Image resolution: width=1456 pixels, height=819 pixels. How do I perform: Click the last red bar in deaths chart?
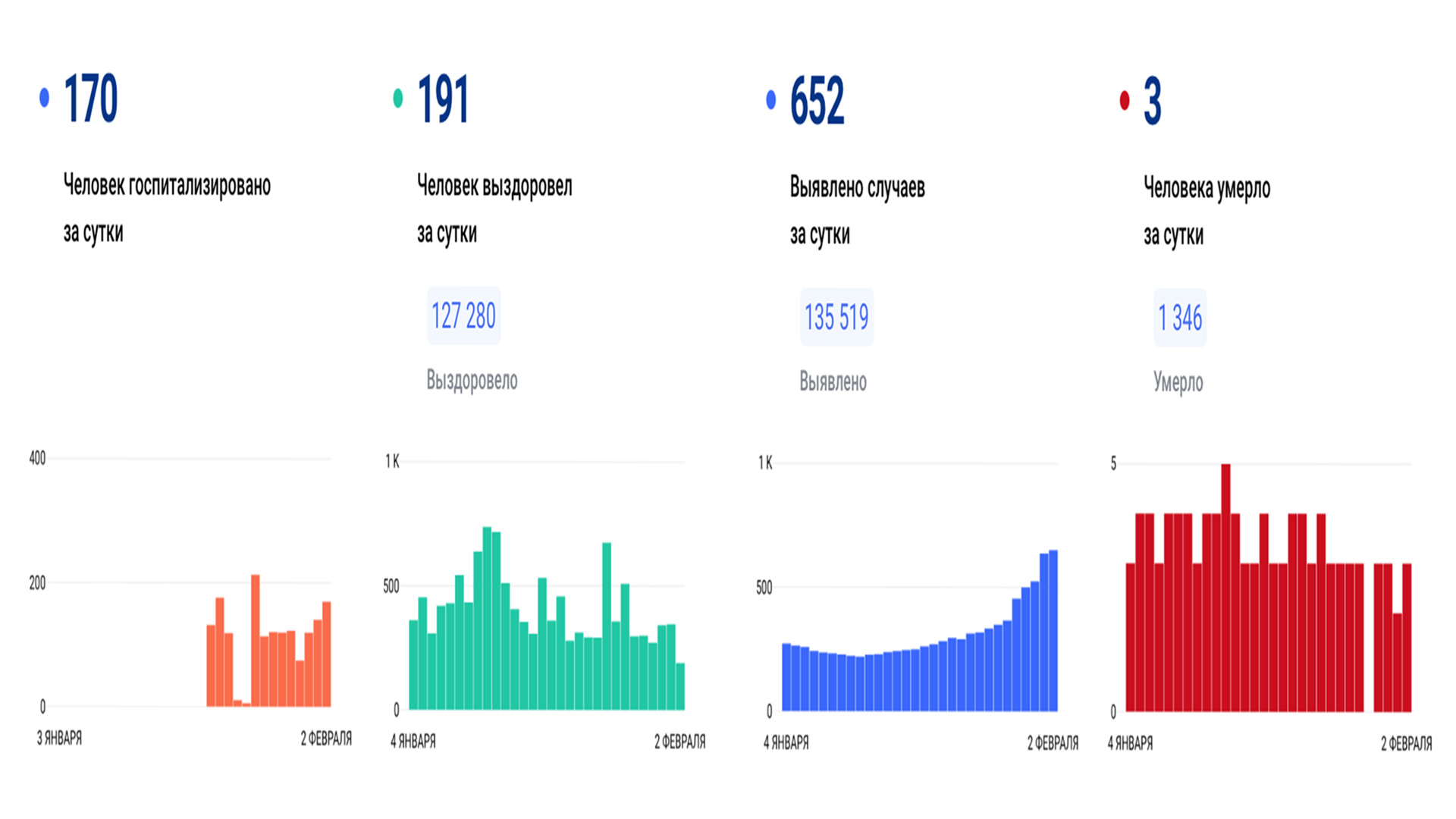pyautogui.click(x=1407, y=638)
